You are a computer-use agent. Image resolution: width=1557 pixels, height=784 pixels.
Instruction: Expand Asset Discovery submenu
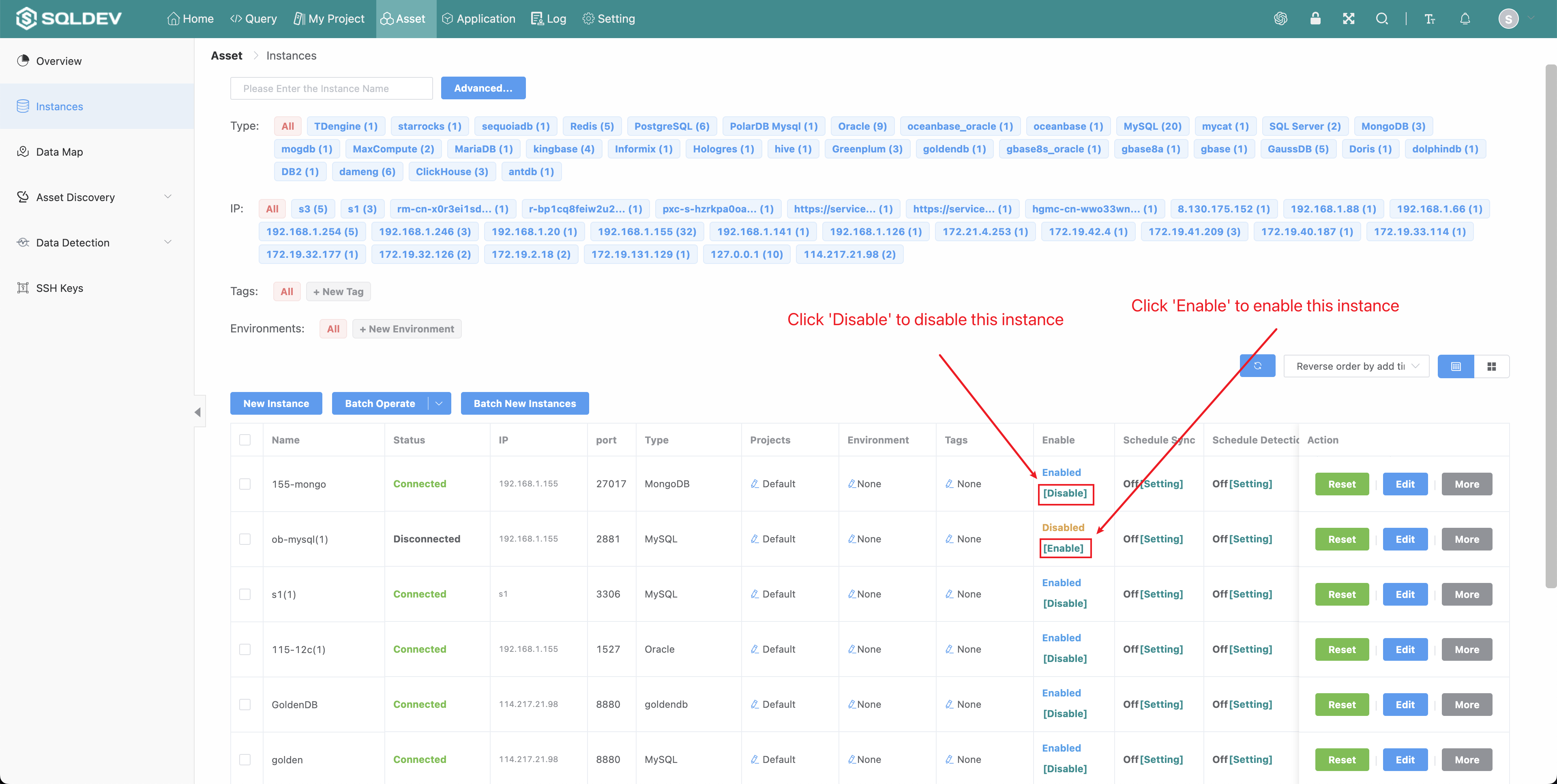tap(168, 197)
